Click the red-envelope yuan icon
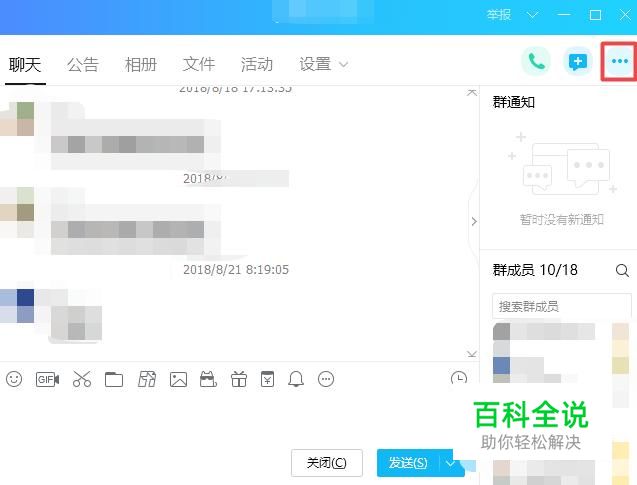This screenshot has width=637, height=485. (267, 379)
